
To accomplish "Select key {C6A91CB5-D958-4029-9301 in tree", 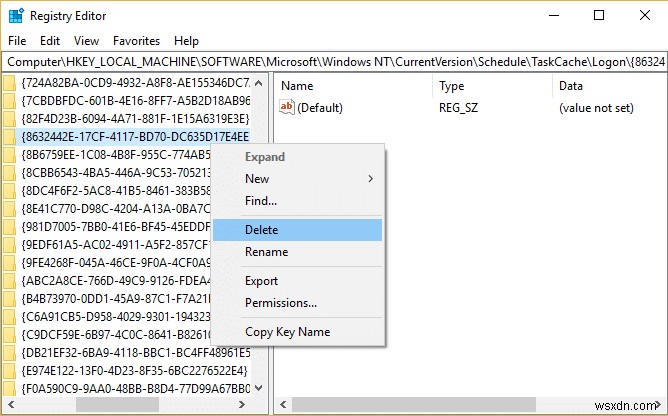I will pos(115,317).
